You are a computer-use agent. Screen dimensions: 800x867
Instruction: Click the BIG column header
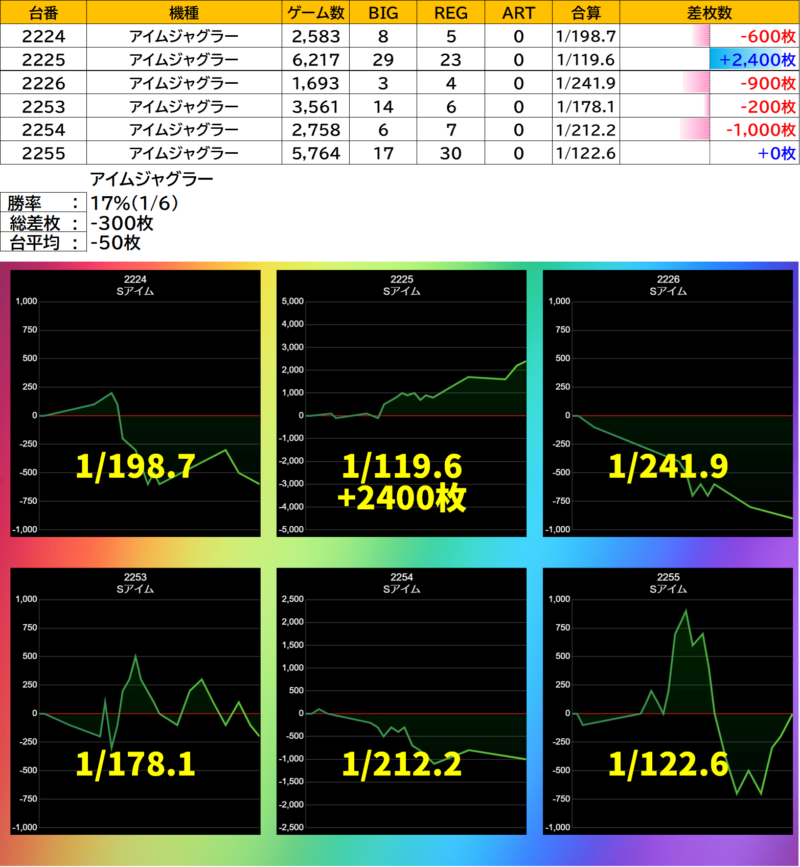click(383, 12)
